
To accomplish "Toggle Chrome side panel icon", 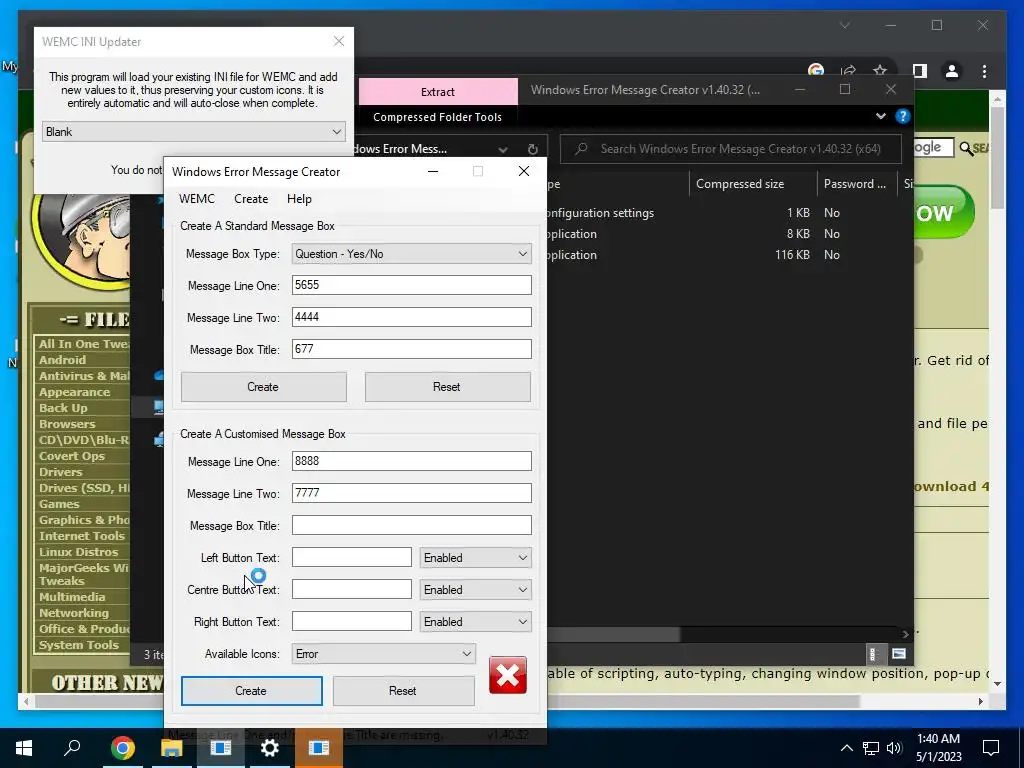I will pos(920,71).
